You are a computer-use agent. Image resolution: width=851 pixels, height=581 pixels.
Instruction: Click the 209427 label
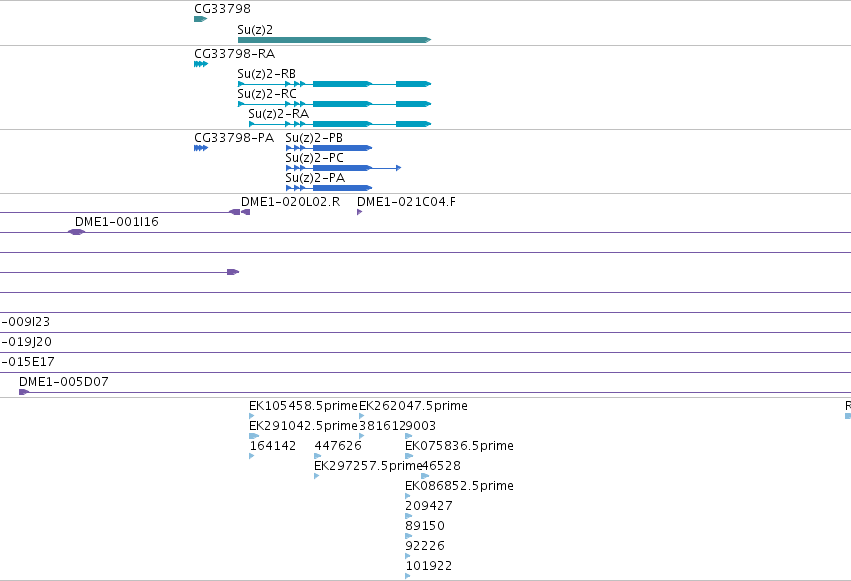pos(429,506)
